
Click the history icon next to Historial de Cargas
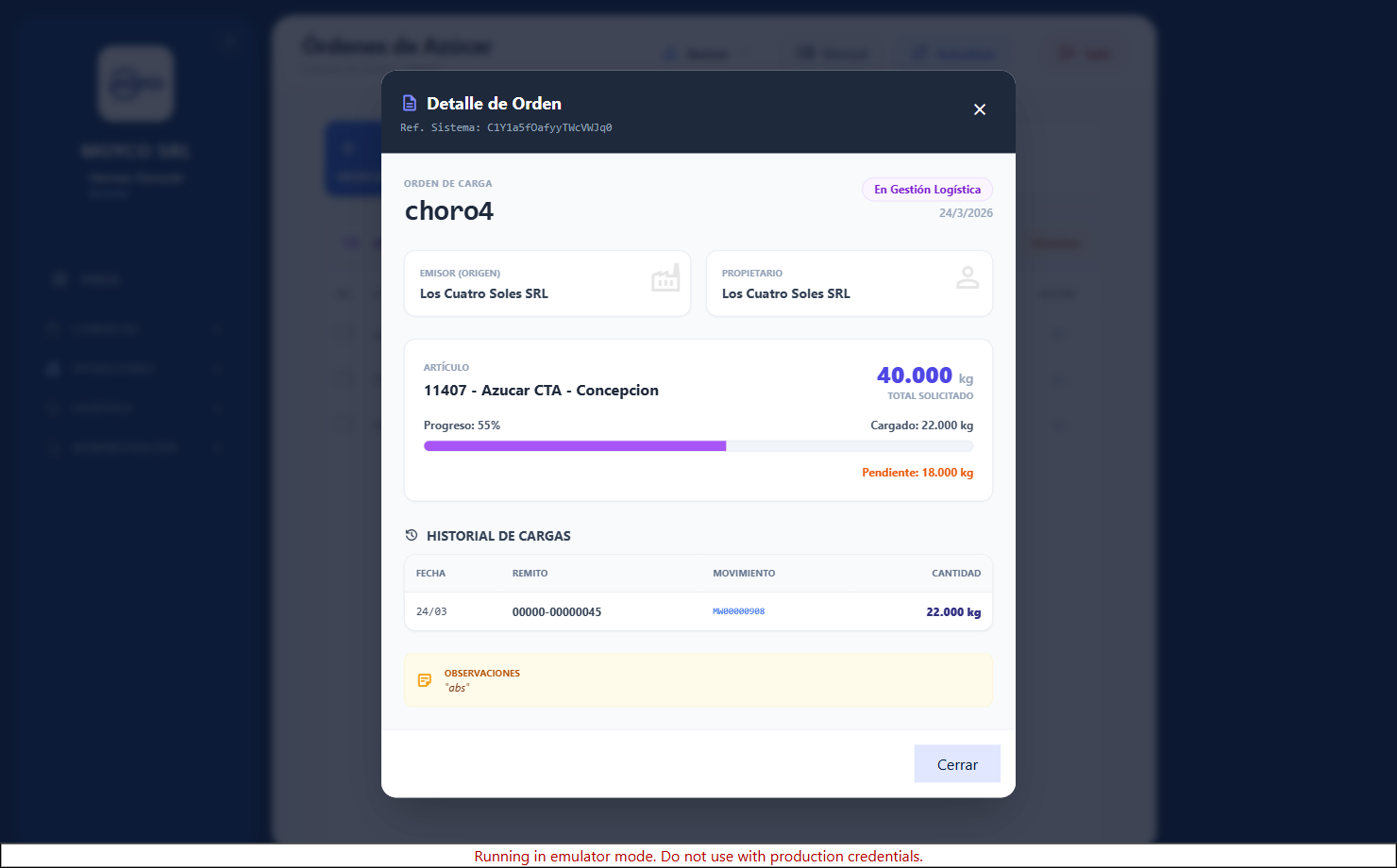click(x=412, y=535)
